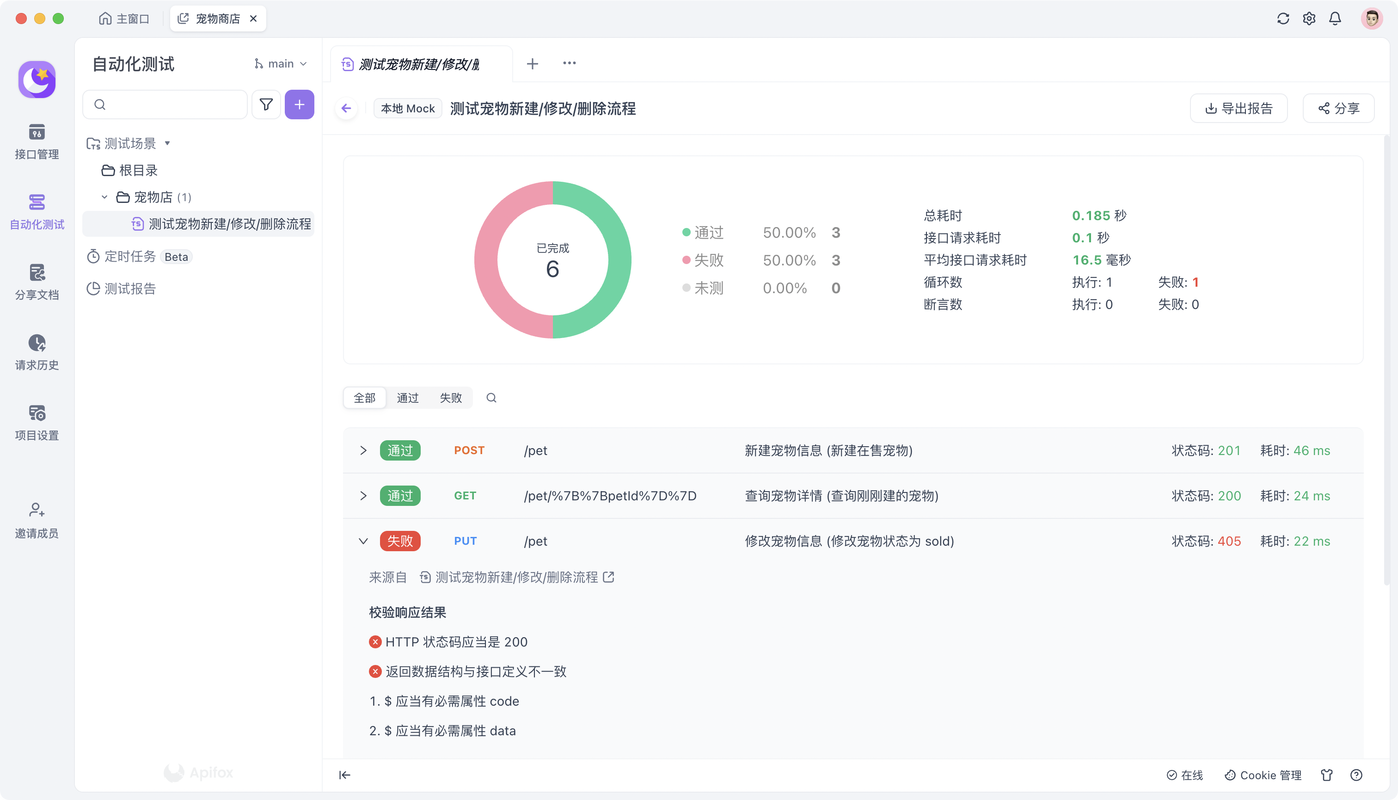Click the filter funnel icon
The width and height of the screenshot is (1398, 800).
266,104
